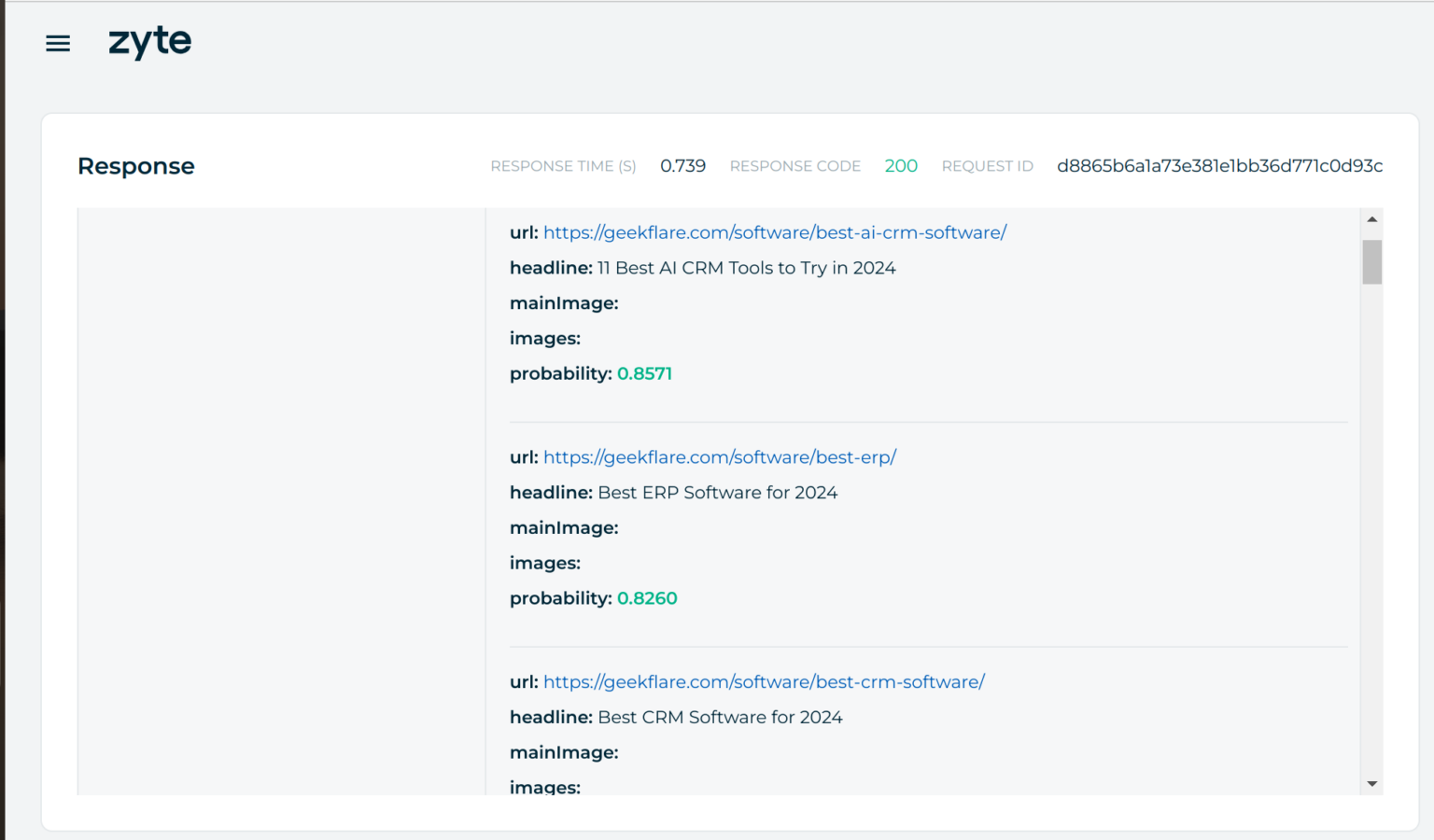Open the best-crm-software link
Viewport: 1434px width, 840px height.
764,682
